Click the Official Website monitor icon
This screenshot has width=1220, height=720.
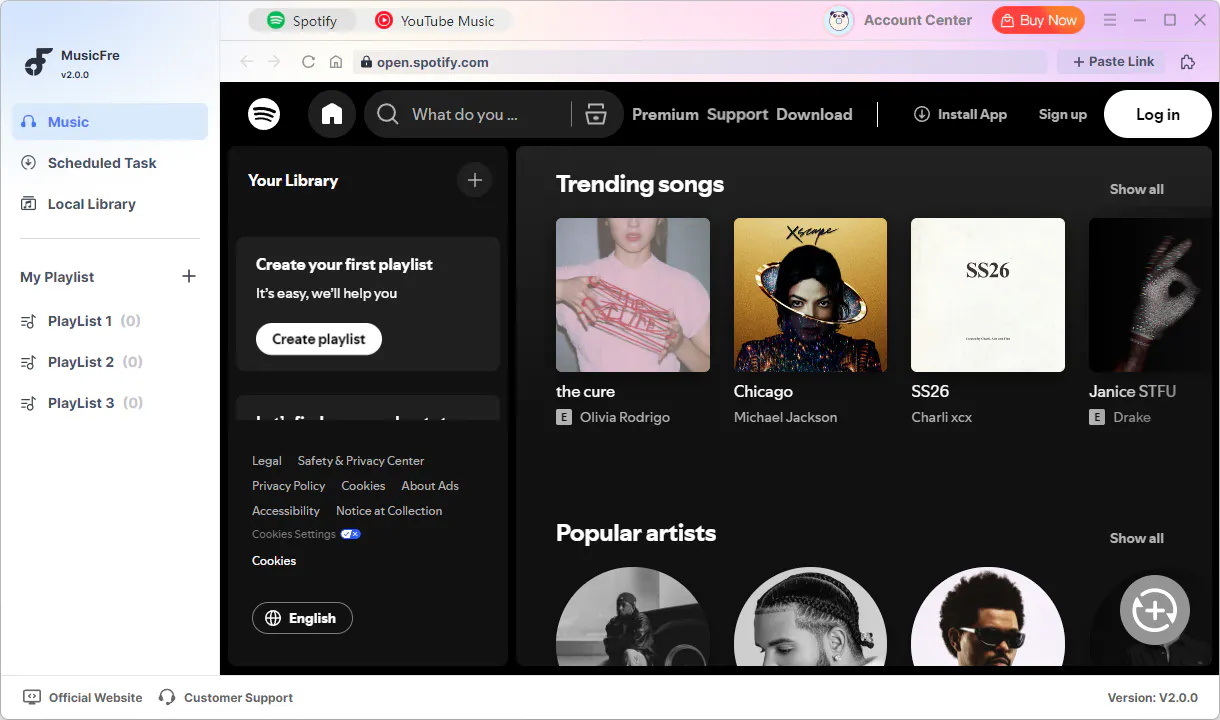click(32, 697)
